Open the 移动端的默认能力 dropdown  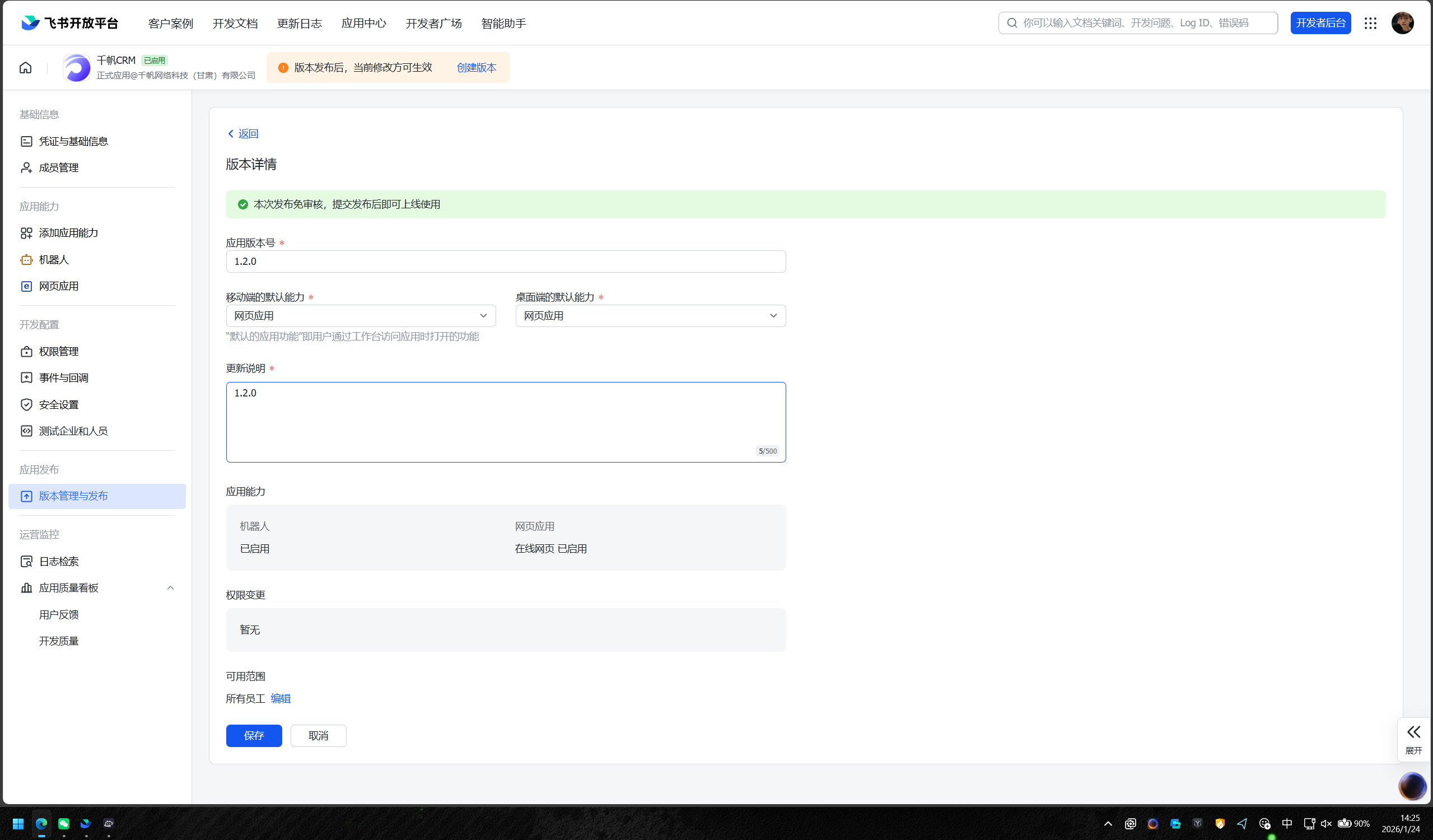[361, 316]
